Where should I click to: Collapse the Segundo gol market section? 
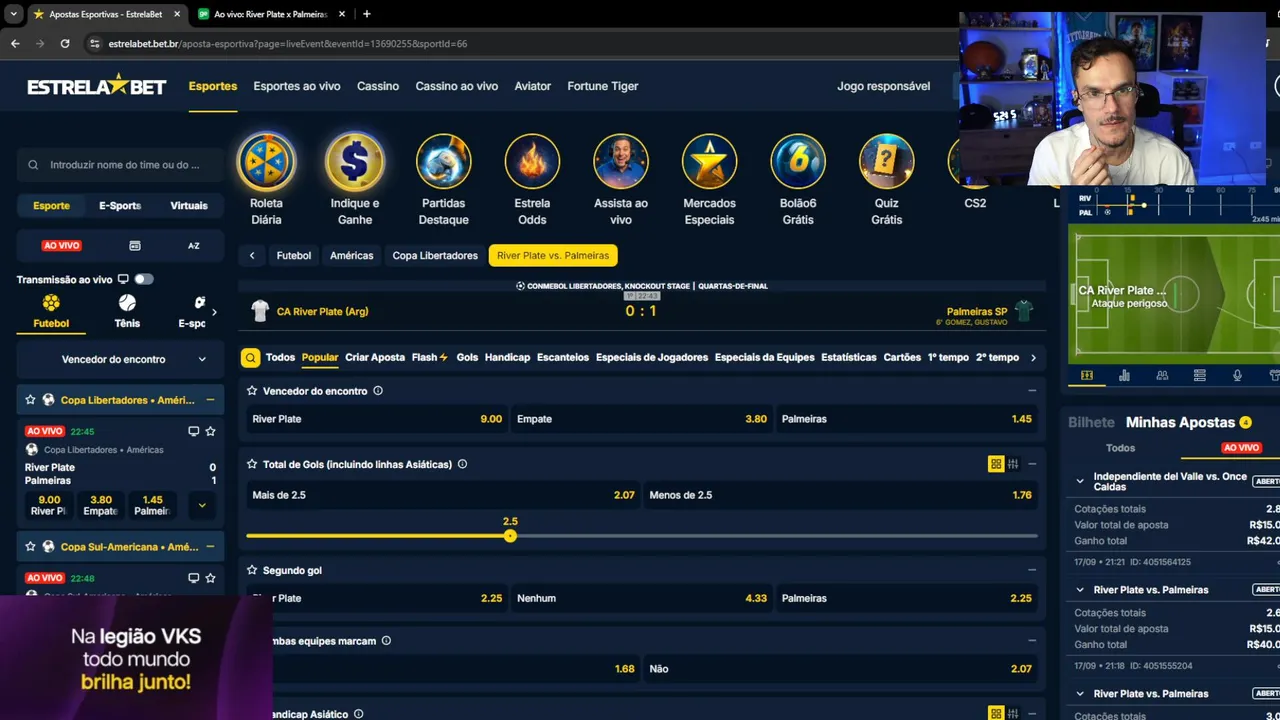1032,570
